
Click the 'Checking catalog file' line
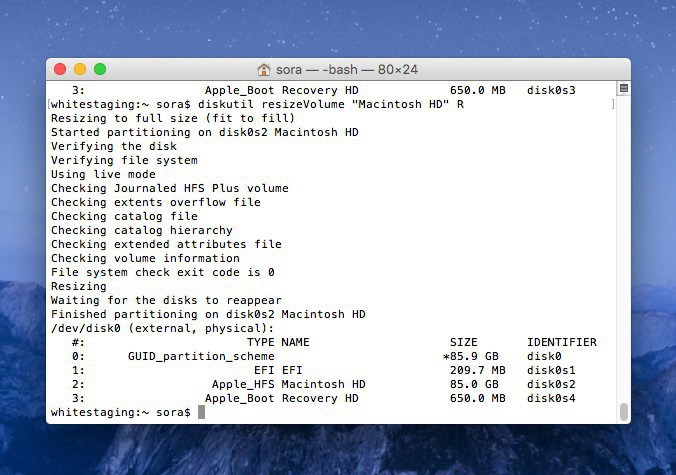point(124,216)
